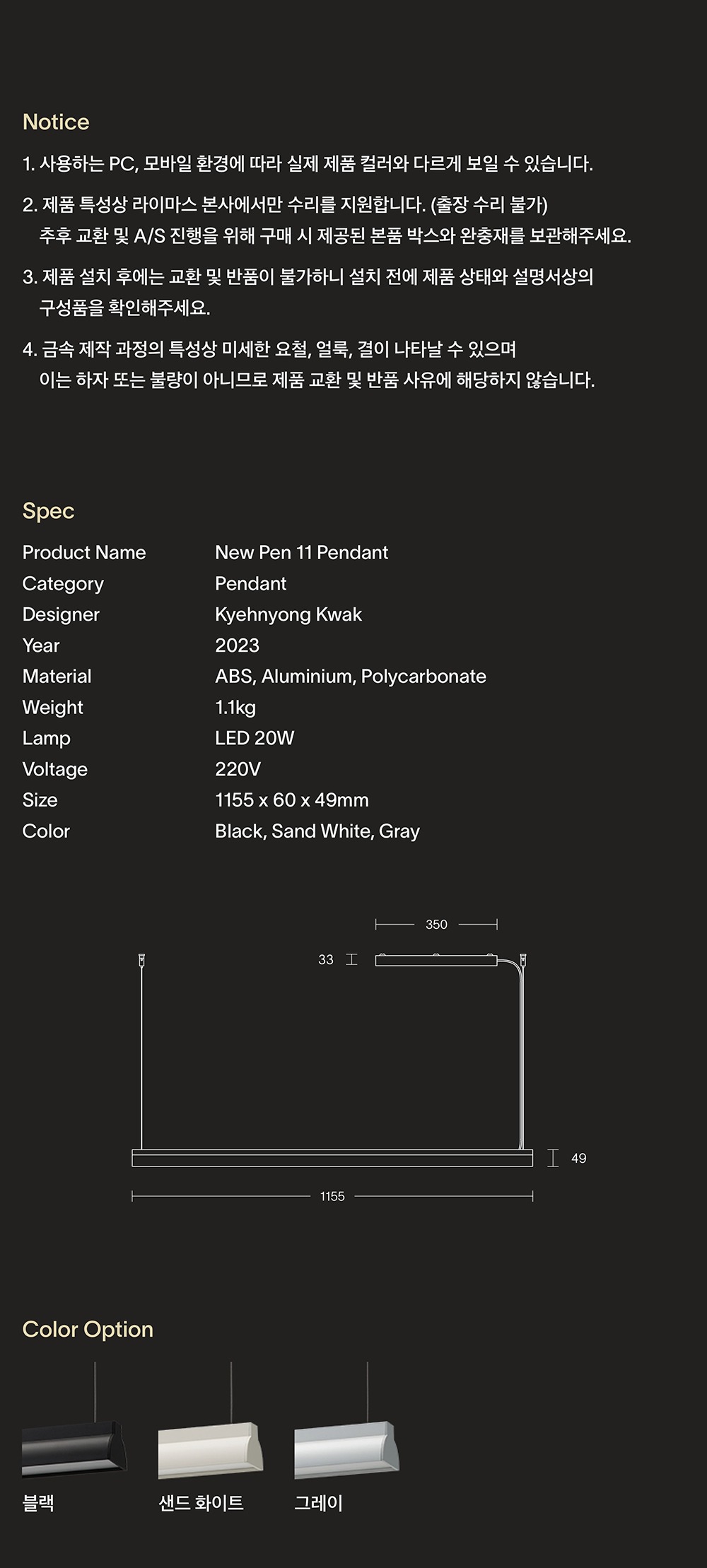Click the Color Option heading
This screenshot has height=1568, width=707.
coord(88,1329)
